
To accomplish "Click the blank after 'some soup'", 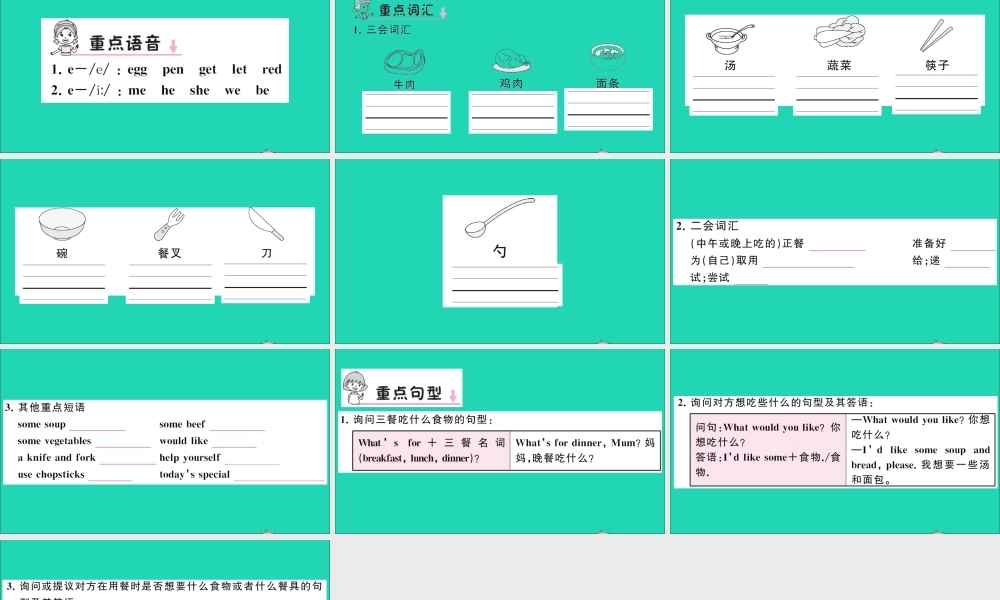I will click(97, 427).
